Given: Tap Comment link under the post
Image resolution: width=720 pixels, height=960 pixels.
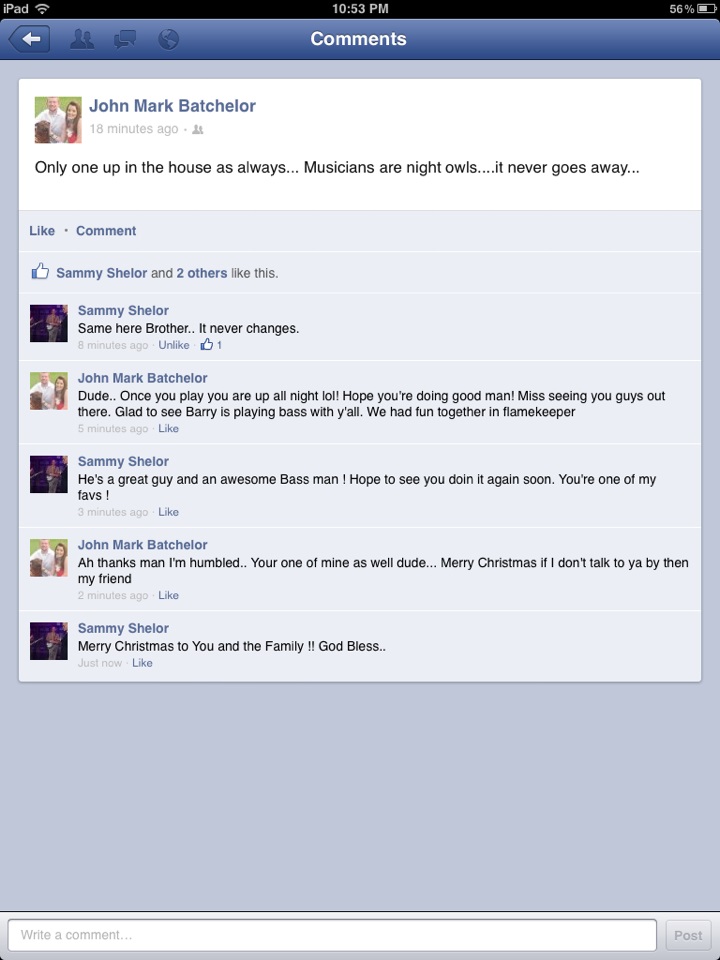Looking at the screenshot, I should click(106, 231).
